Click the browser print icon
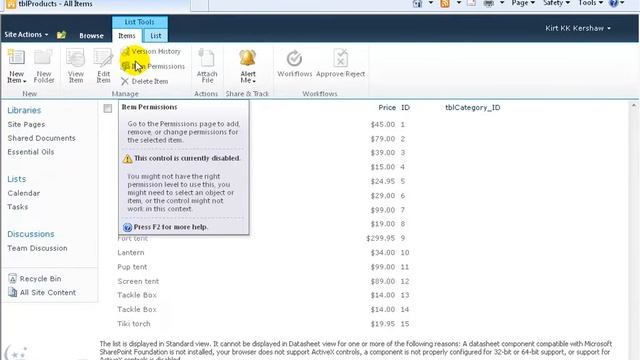Image resolution: width=640 pixels, height=360 pixels. [x=489, y=3]
